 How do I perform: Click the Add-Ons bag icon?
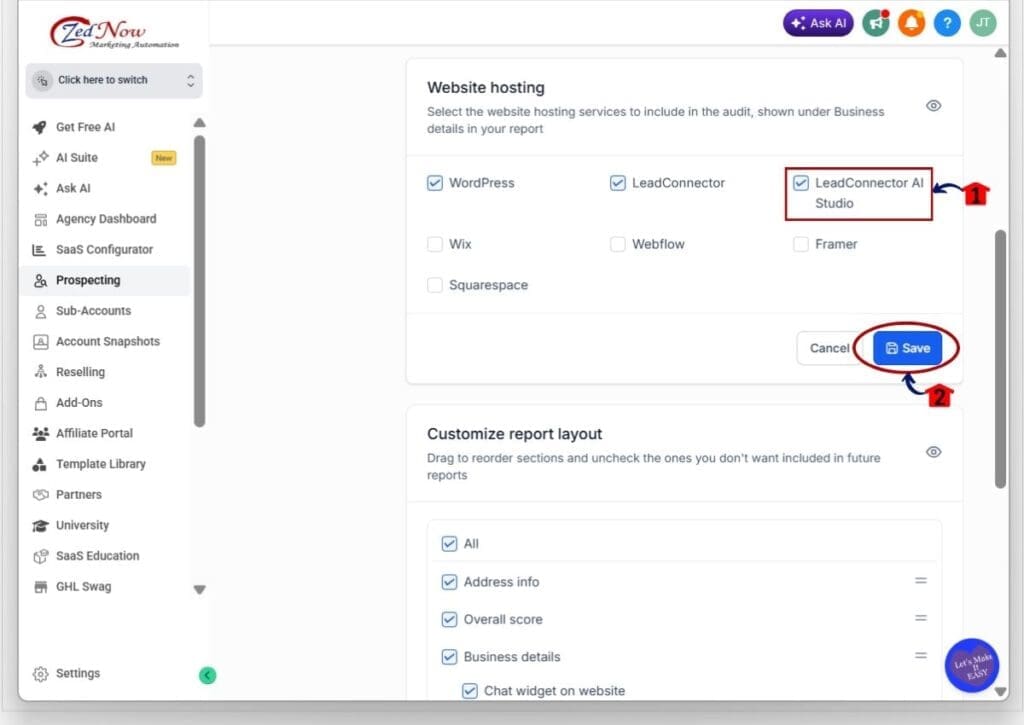40,403
